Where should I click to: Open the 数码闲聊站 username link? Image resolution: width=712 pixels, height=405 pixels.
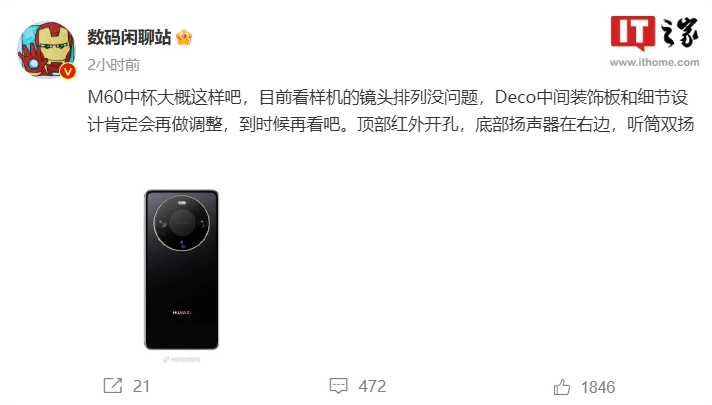pyautogui.click(x=129, y=37)
